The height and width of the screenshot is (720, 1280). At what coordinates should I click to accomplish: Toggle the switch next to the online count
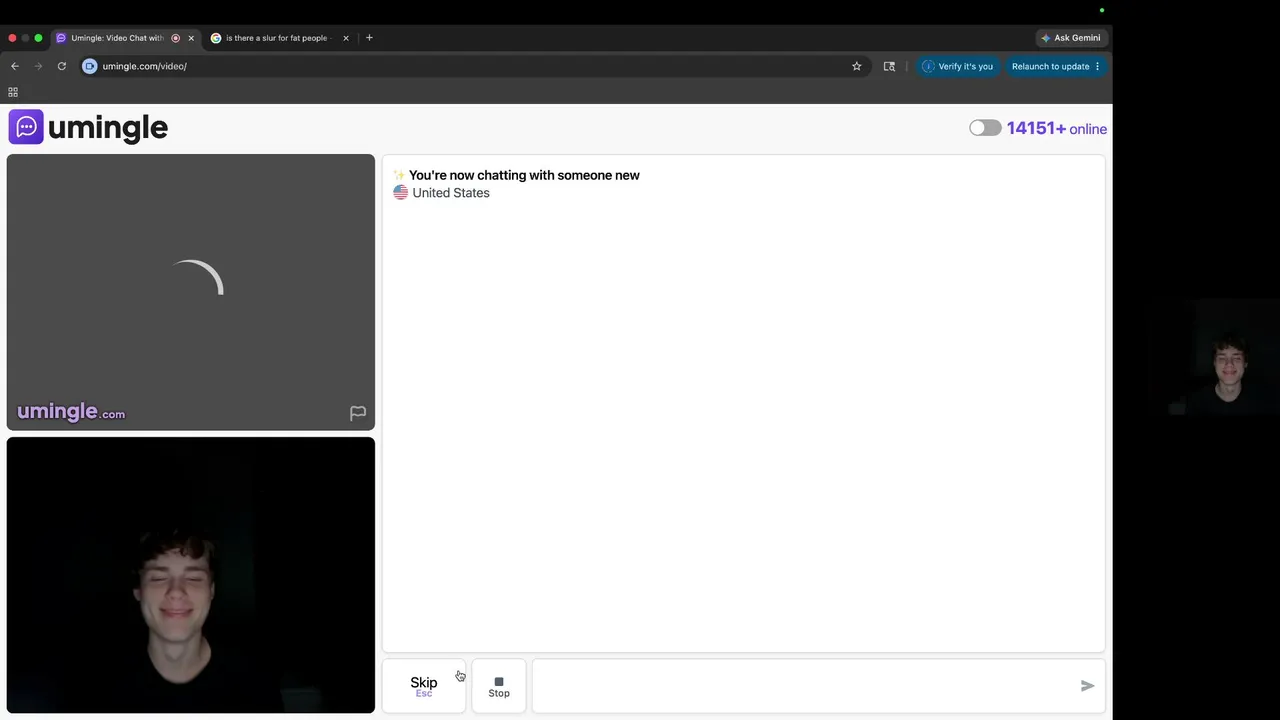coord(985,128)
